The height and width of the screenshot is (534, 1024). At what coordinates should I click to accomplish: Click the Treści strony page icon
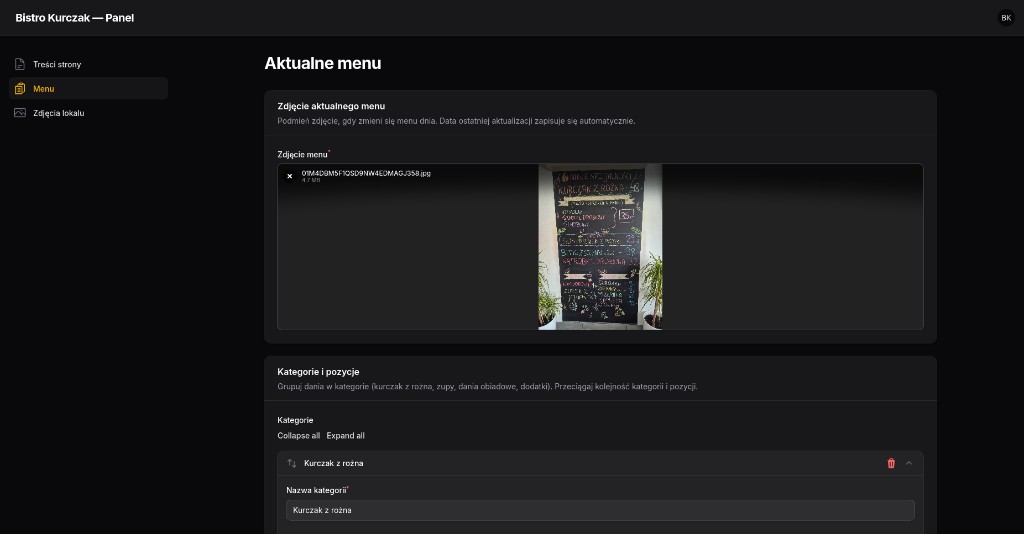[20, 64]
